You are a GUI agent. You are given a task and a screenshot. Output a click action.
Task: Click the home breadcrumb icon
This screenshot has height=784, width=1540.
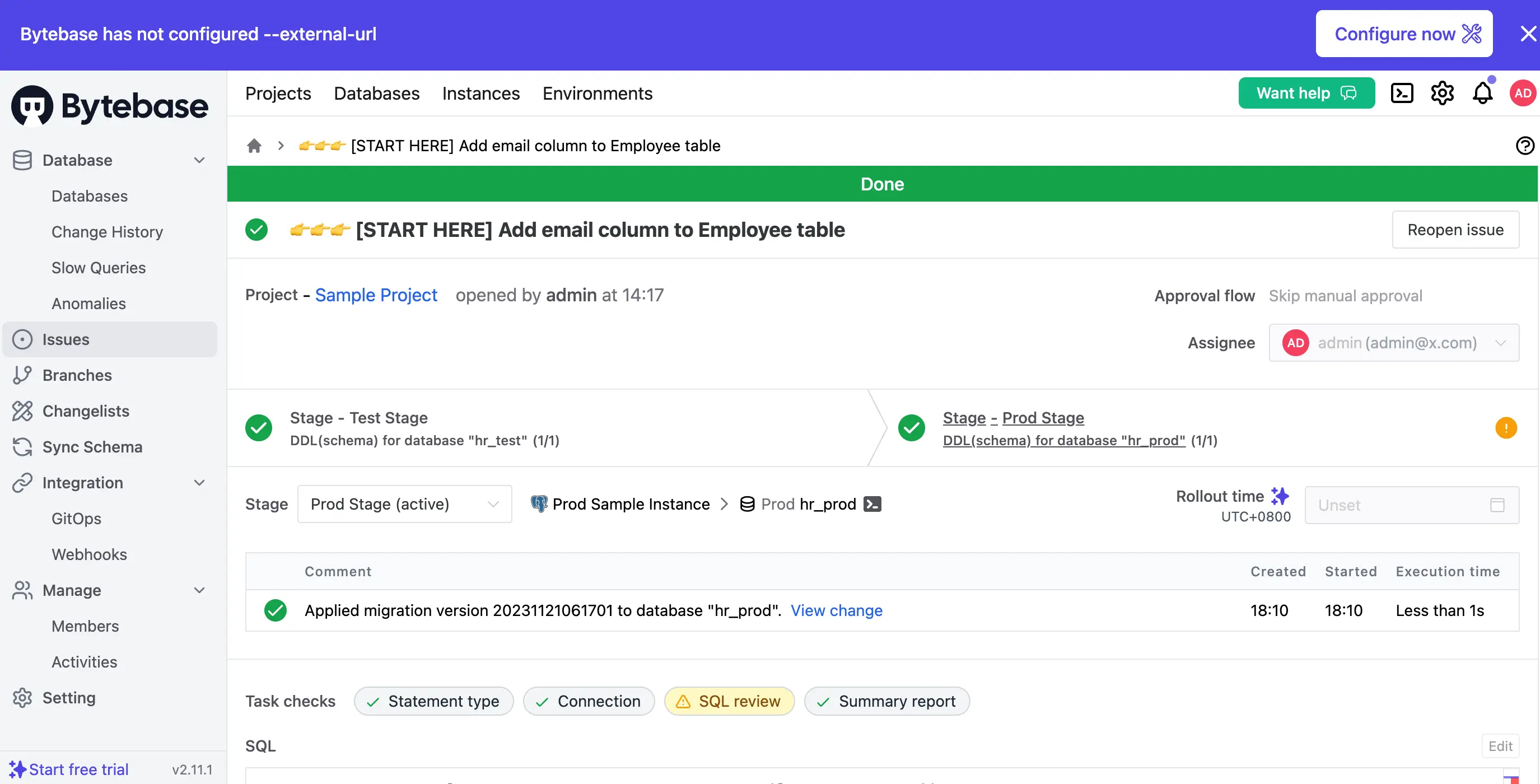pos(254,145)
